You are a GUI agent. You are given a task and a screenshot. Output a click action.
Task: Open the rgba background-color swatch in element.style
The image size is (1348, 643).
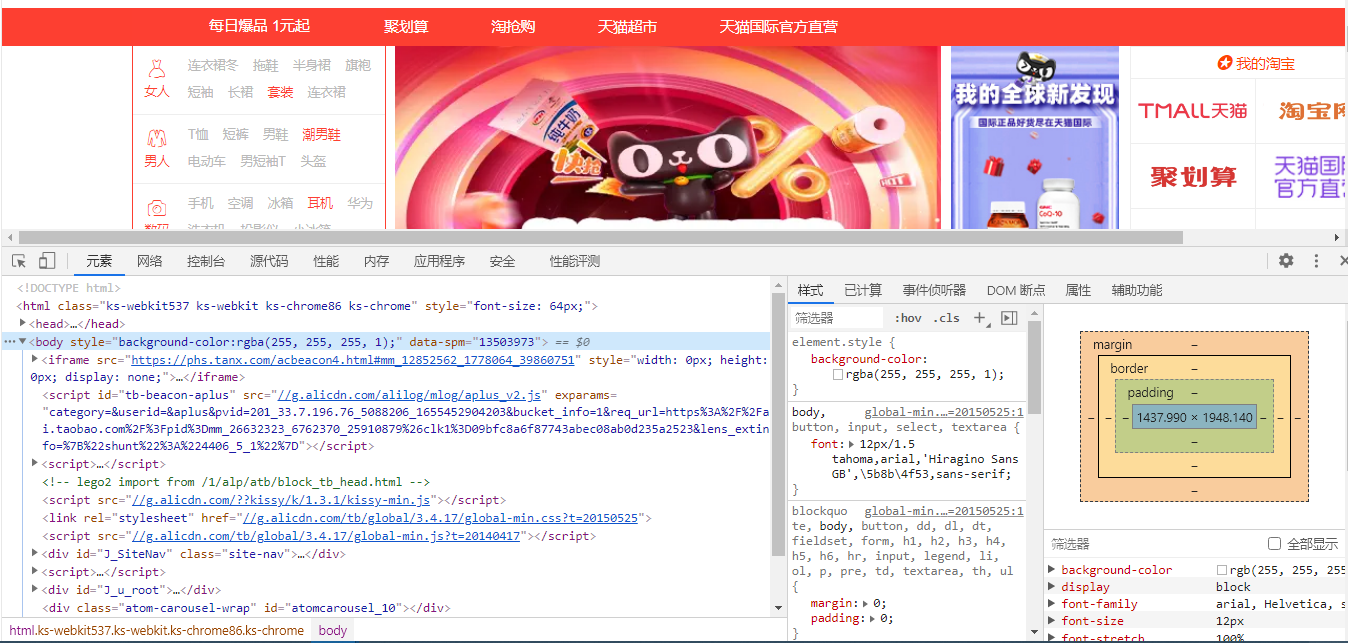(x=838, y=375)
